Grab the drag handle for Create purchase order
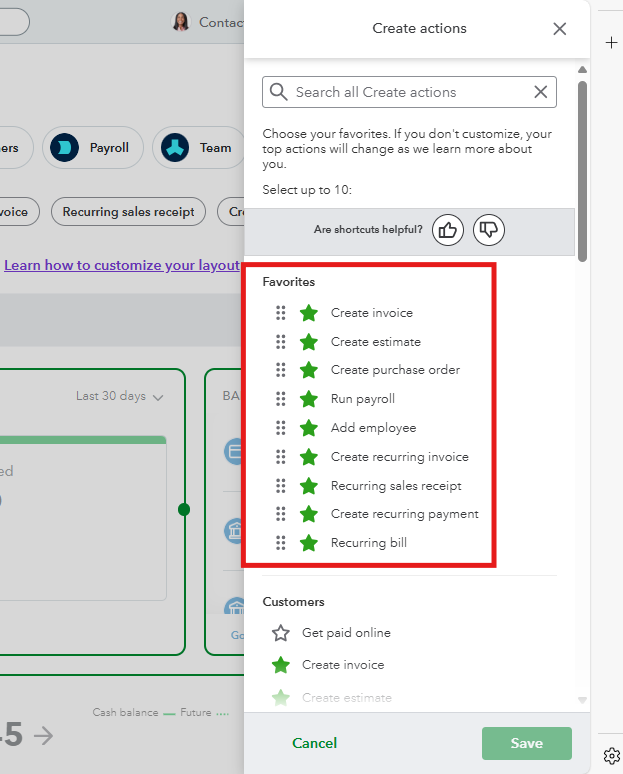Viewport: 623px width, 774px height. point(280,370)
